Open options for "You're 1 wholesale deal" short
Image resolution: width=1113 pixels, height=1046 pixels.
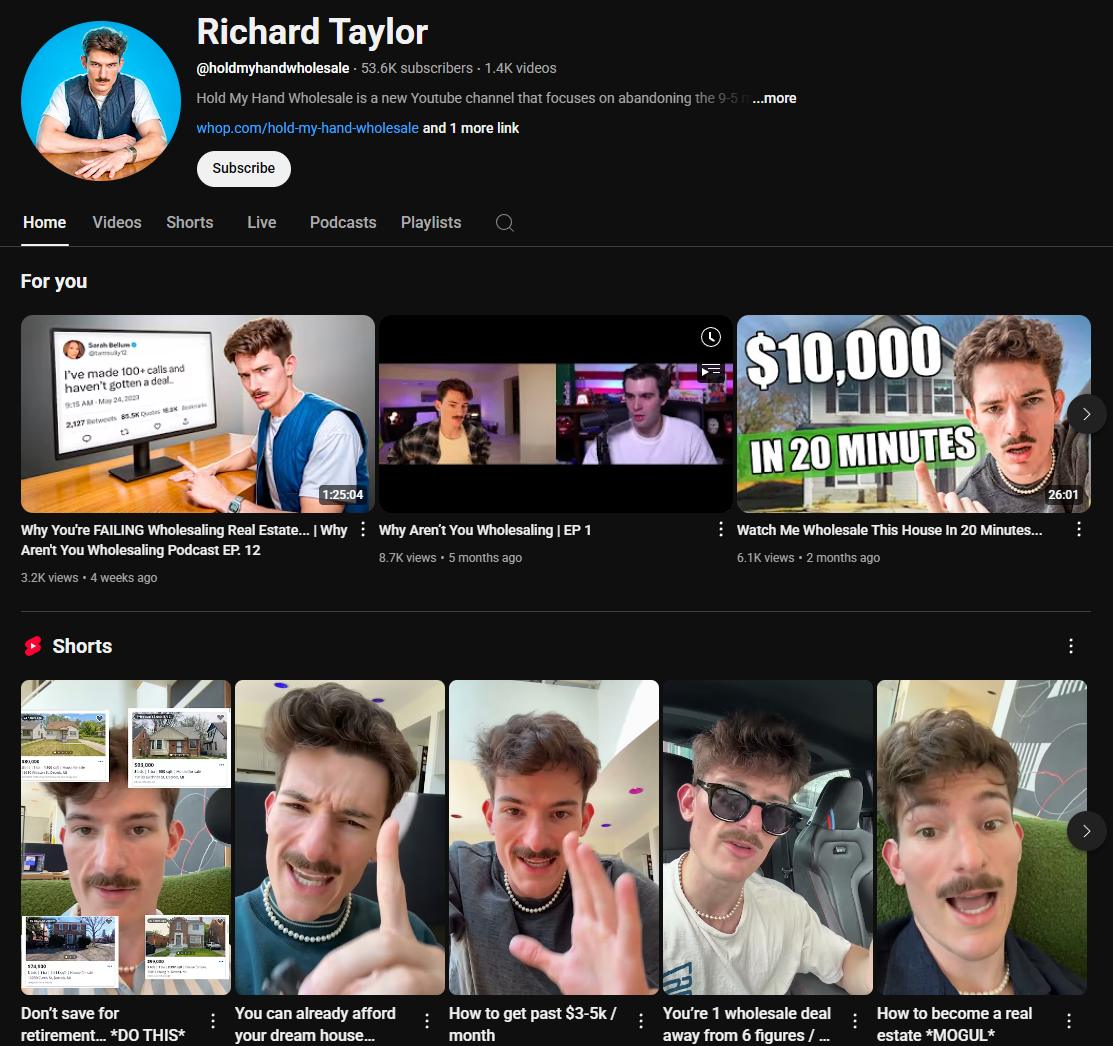pyautogui.click(x=853, y=1021)
